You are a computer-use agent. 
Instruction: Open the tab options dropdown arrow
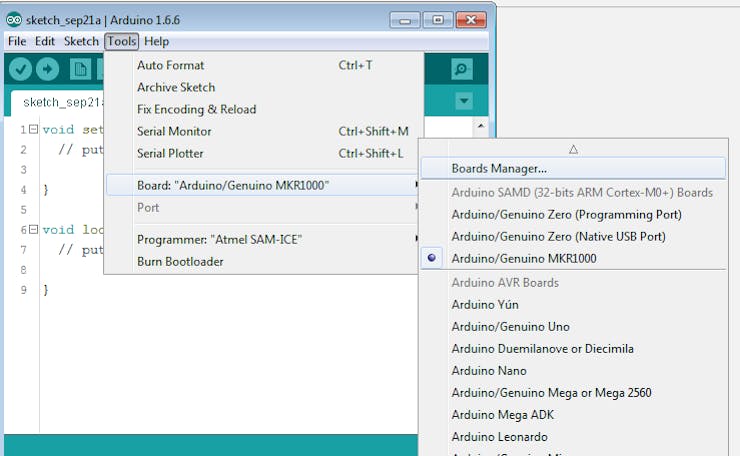tap(464, 101)
